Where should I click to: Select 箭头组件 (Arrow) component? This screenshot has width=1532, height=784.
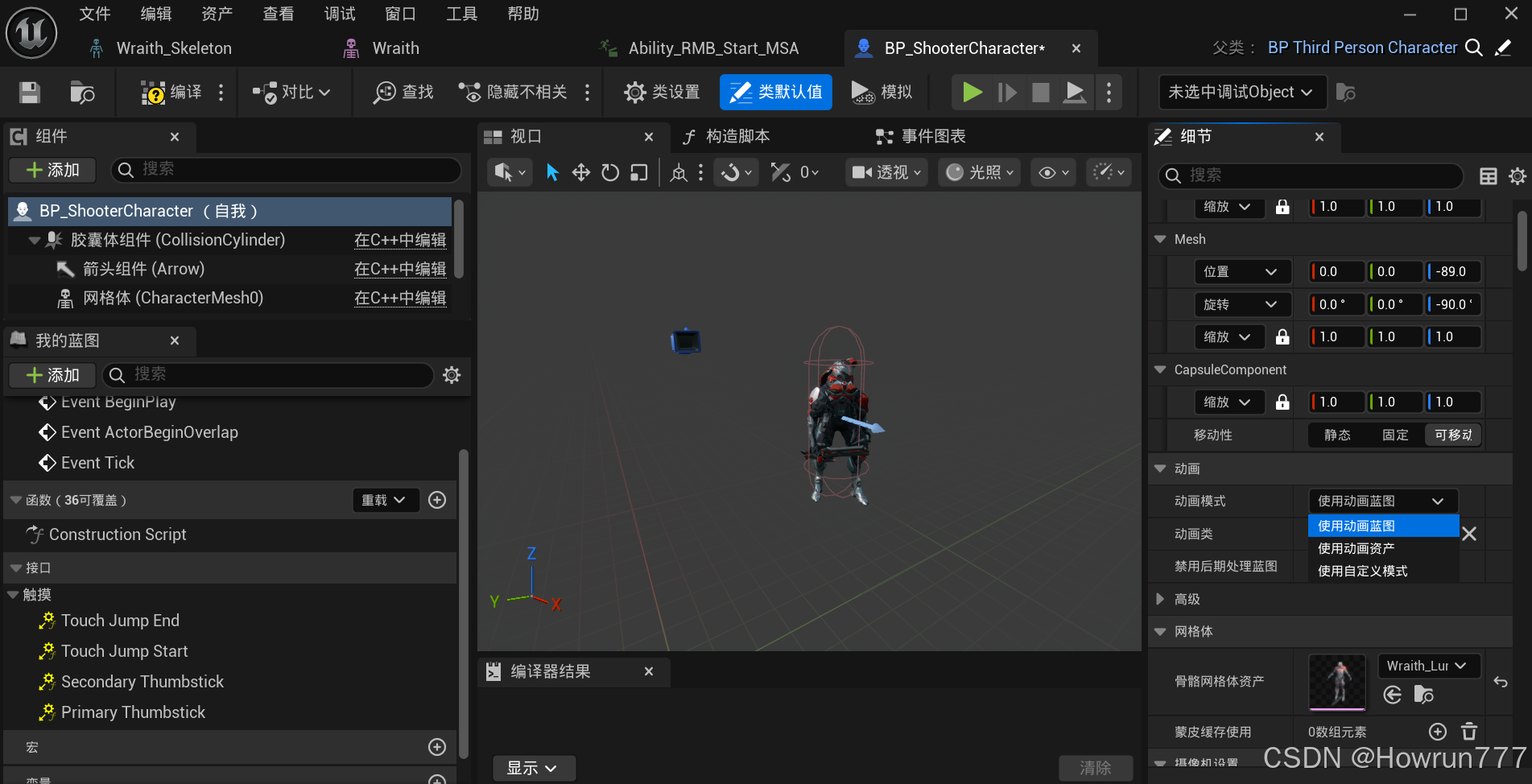(x=143, y=269)
